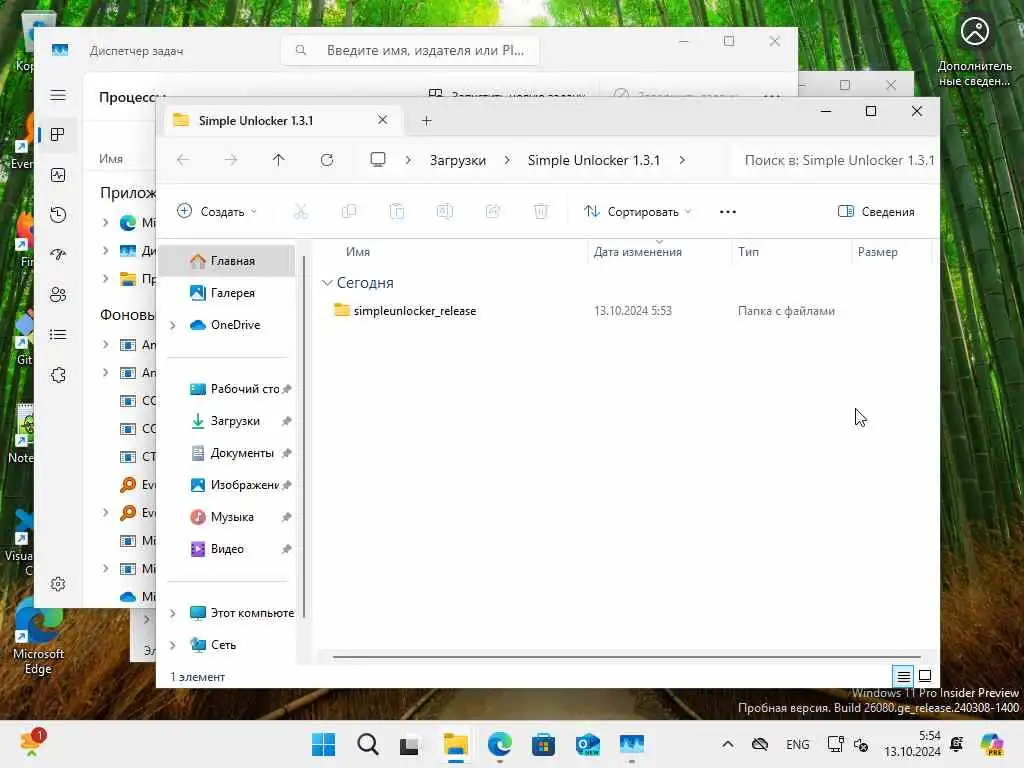Open Task Manager Performance page icon
1024x768 pixels.
[58, 175]
